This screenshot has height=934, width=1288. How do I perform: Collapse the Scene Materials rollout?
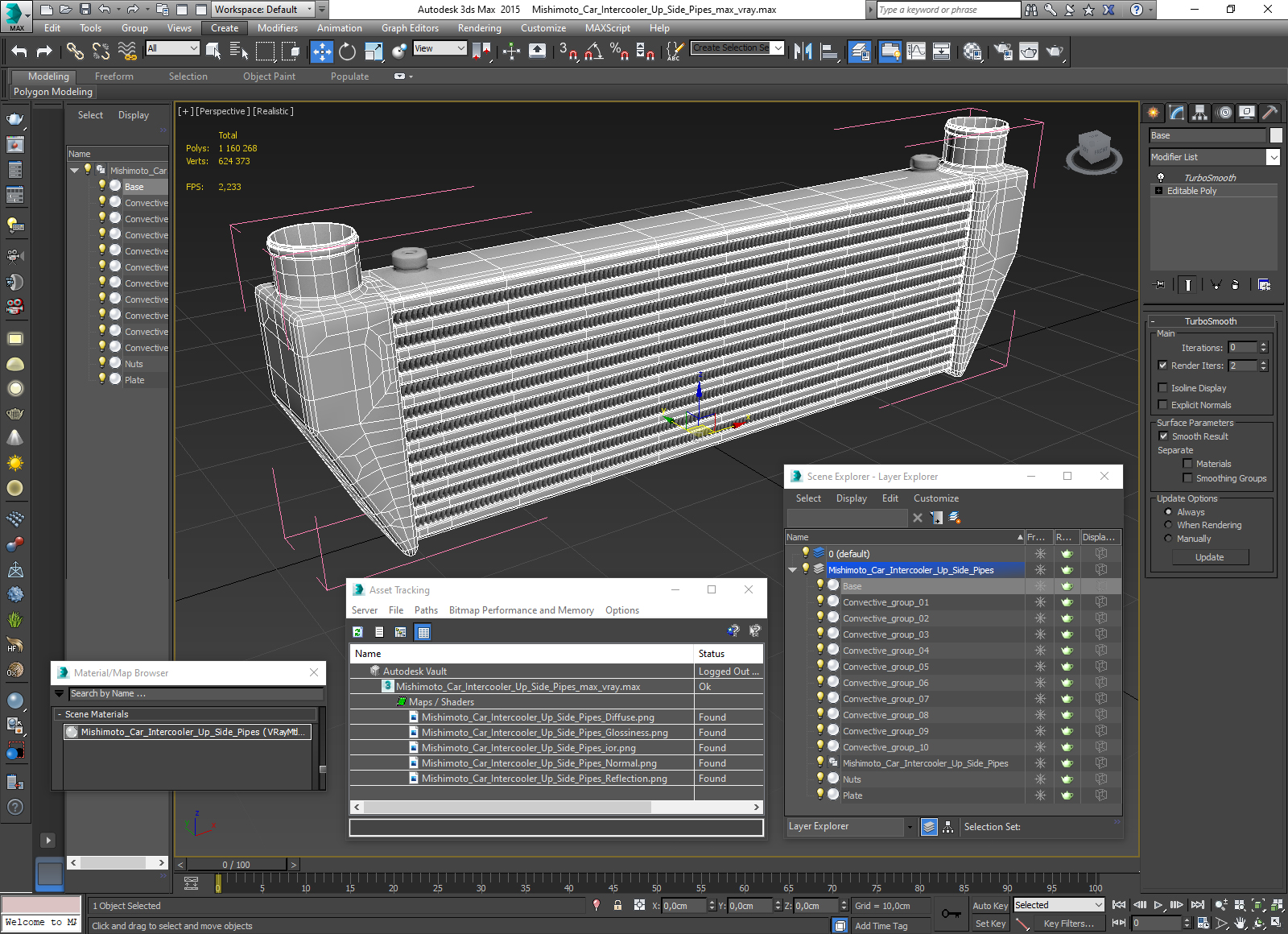tap(60, 714)
